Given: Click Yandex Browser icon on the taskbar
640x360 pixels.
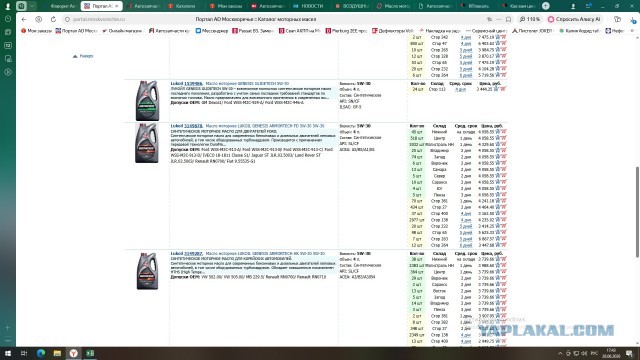Looking at the screenshot, I should click(73, 353).
